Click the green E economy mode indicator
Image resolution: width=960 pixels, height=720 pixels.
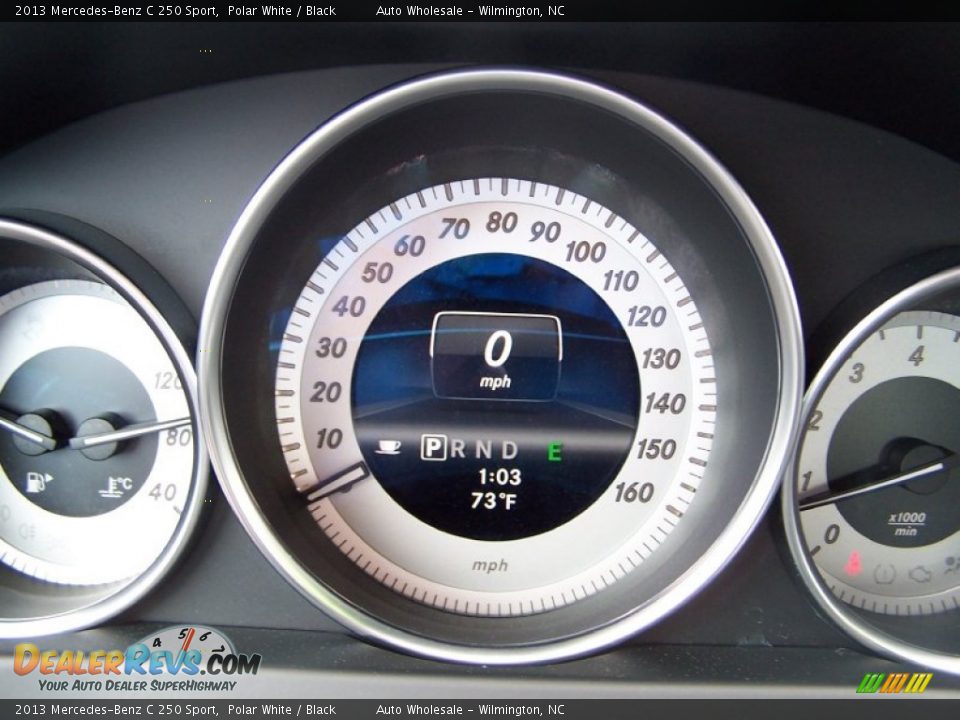pos(554,452)
